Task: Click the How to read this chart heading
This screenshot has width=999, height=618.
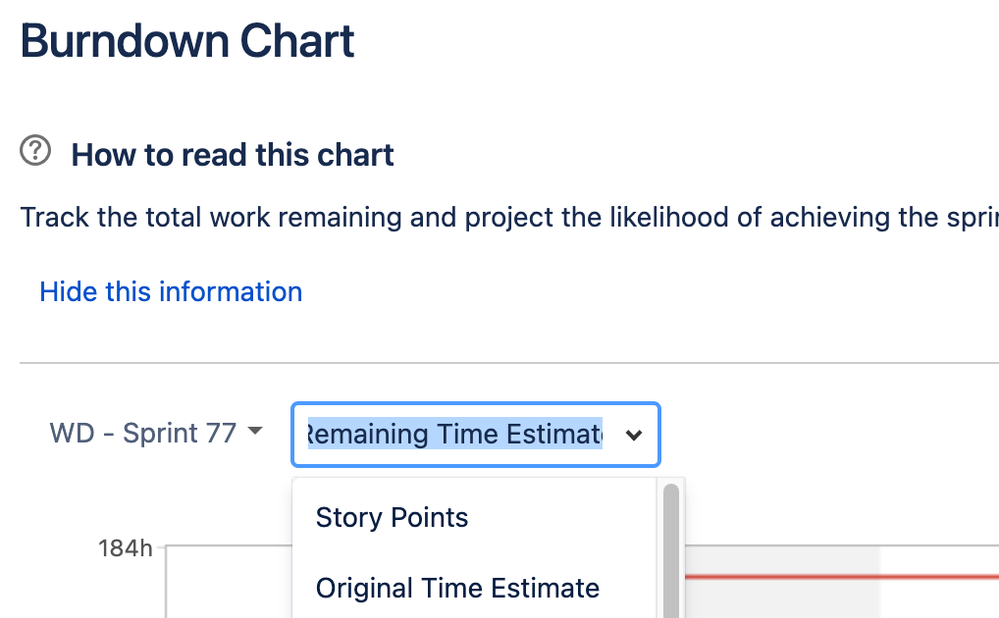Action: click(233, 155)
